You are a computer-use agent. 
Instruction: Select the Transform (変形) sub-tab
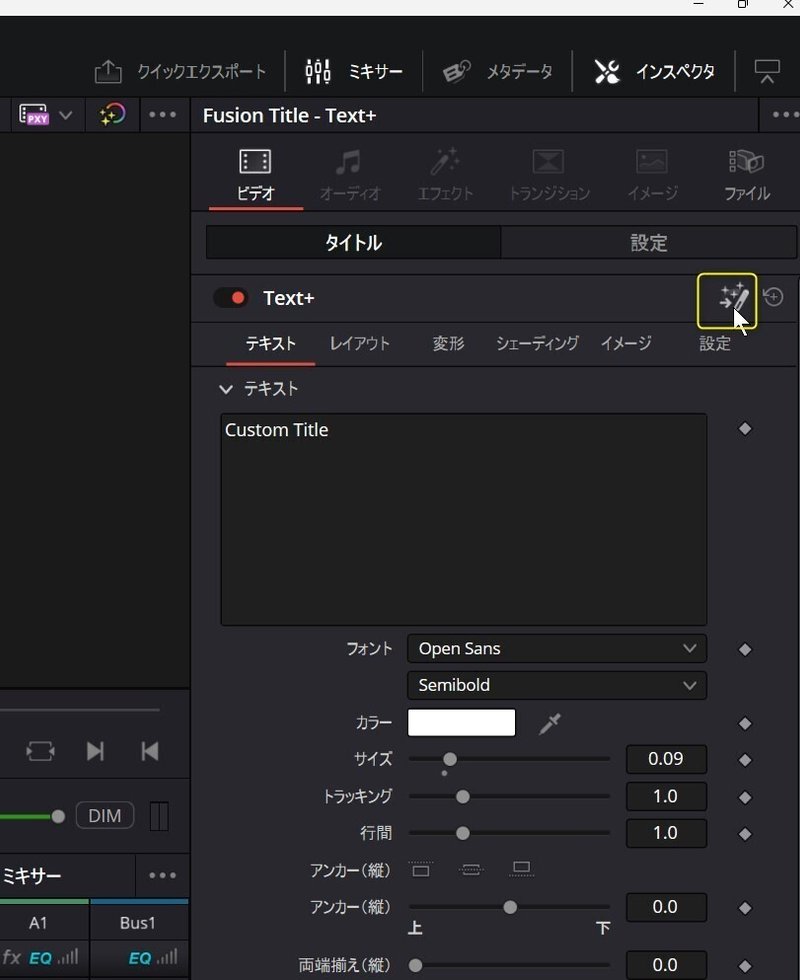[449, 344]
